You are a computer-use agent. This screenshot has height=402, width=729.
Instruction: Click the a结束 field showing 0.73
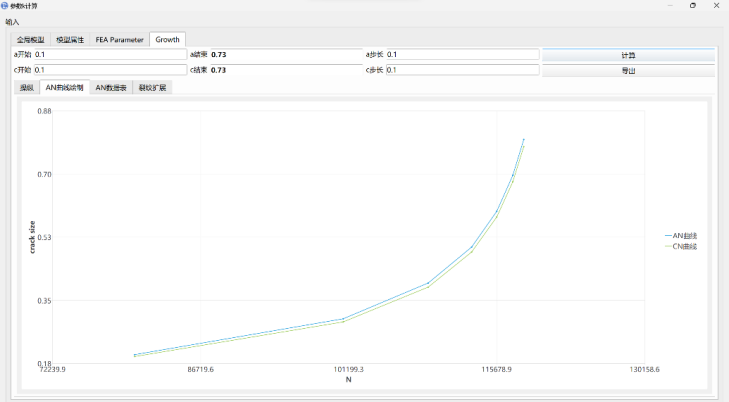(286, 54)
